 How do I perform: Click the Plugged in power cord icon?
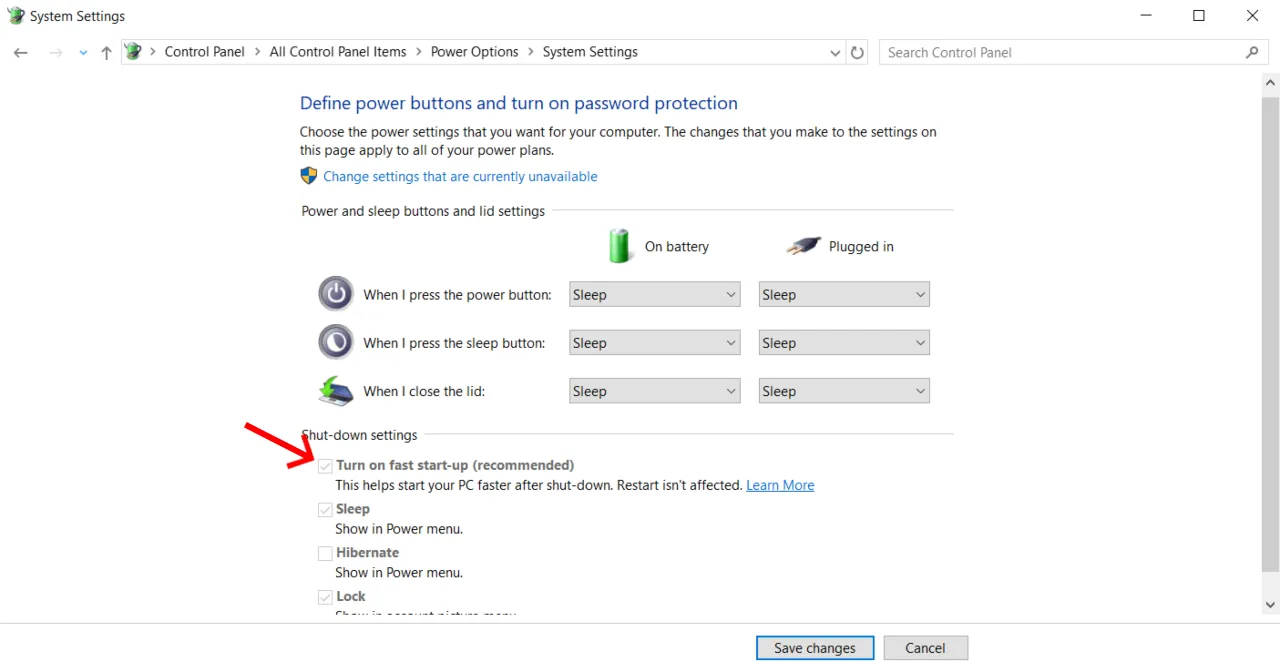[803, 245]
